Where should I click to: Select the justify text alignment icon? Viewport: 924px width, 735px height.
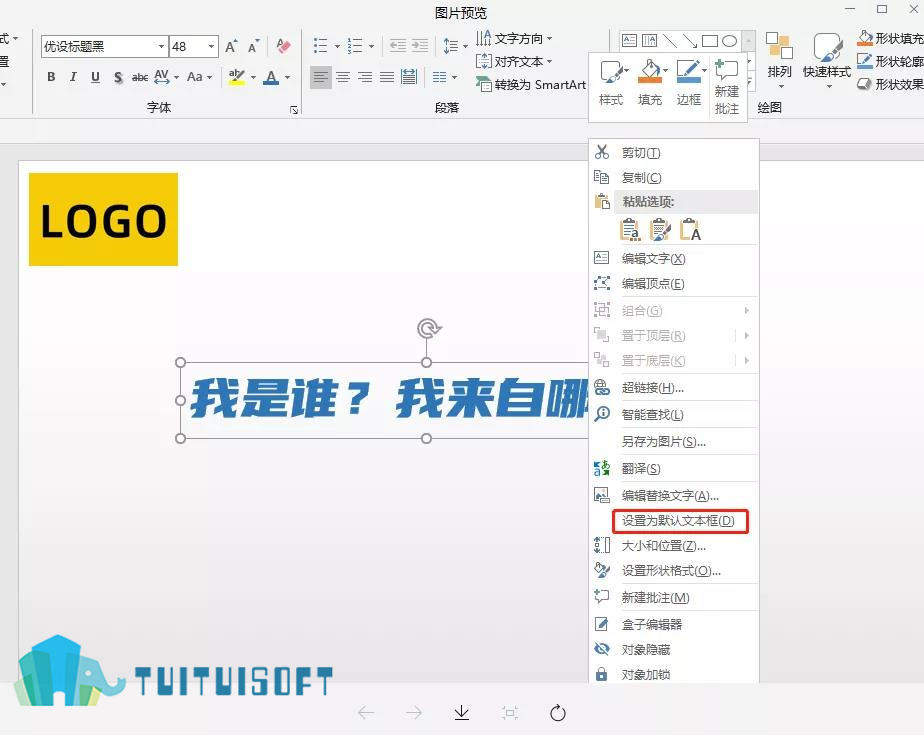pyautogui.click(x=387, y=77)
